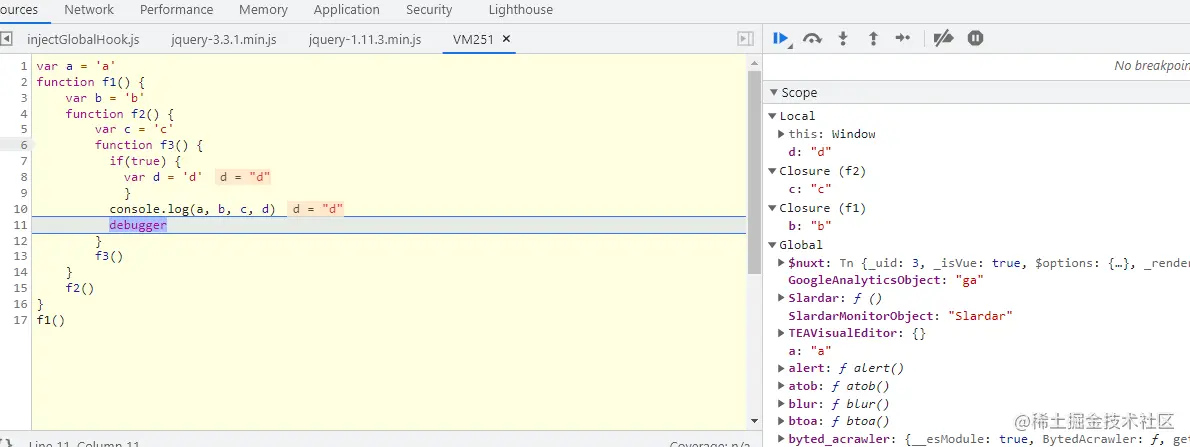Viewport: 1190px width, 447px height.
Task: Click the function f1() declaration line
Action: (x=90, y=82)
